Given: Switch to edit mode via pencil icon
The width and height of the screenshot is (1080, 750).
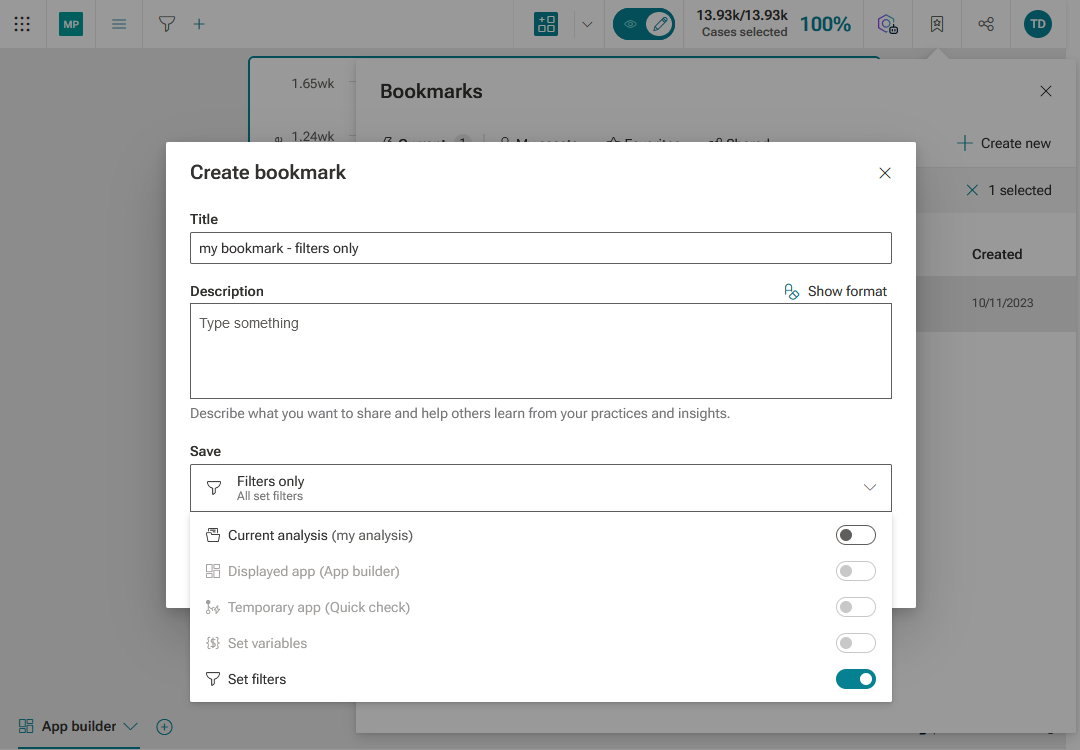Looking at the screenshot, I should [x=660, y=24].
